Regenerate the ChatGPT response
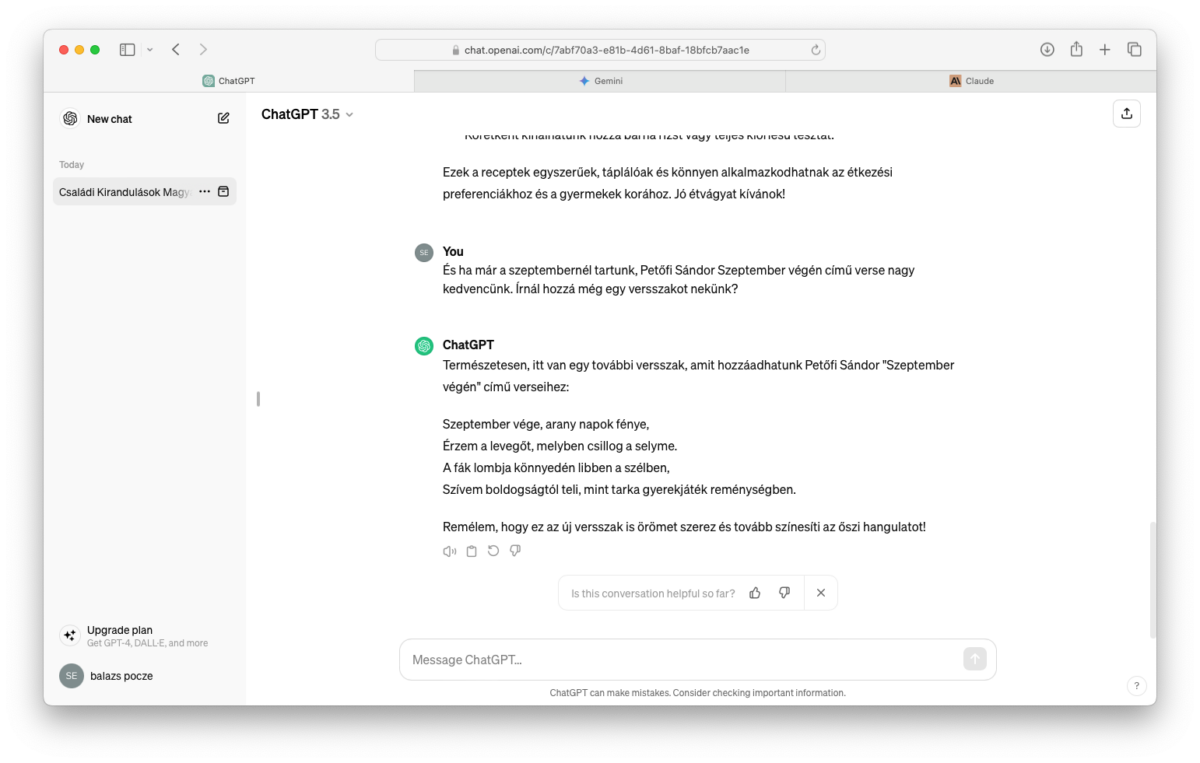The width and height of the screenshot is (1200, 763). click(x=493, y=551)
